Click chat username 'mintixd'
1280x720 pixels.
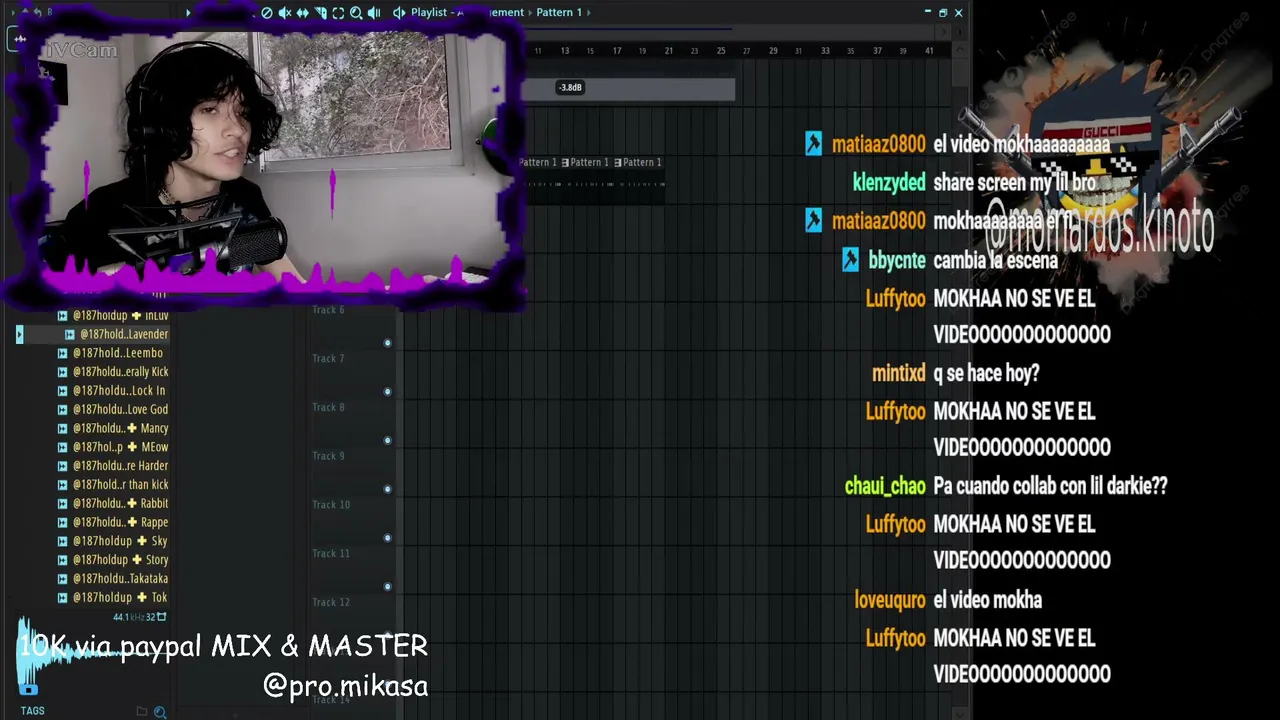[x=898, y=374]
